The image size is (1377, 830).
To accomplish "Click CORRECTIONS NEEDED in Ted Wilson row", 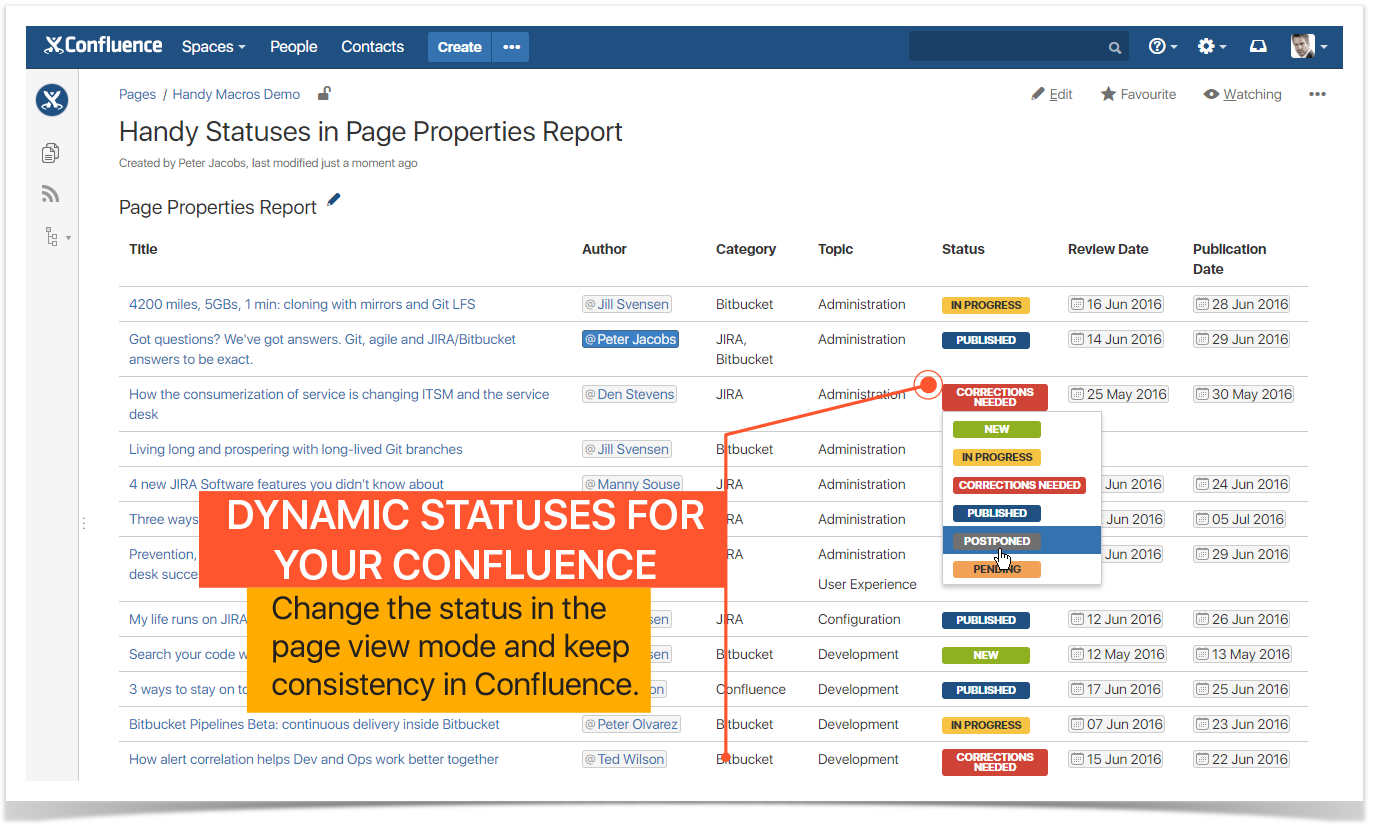I will pyautogui.click(x=995, y=762).
